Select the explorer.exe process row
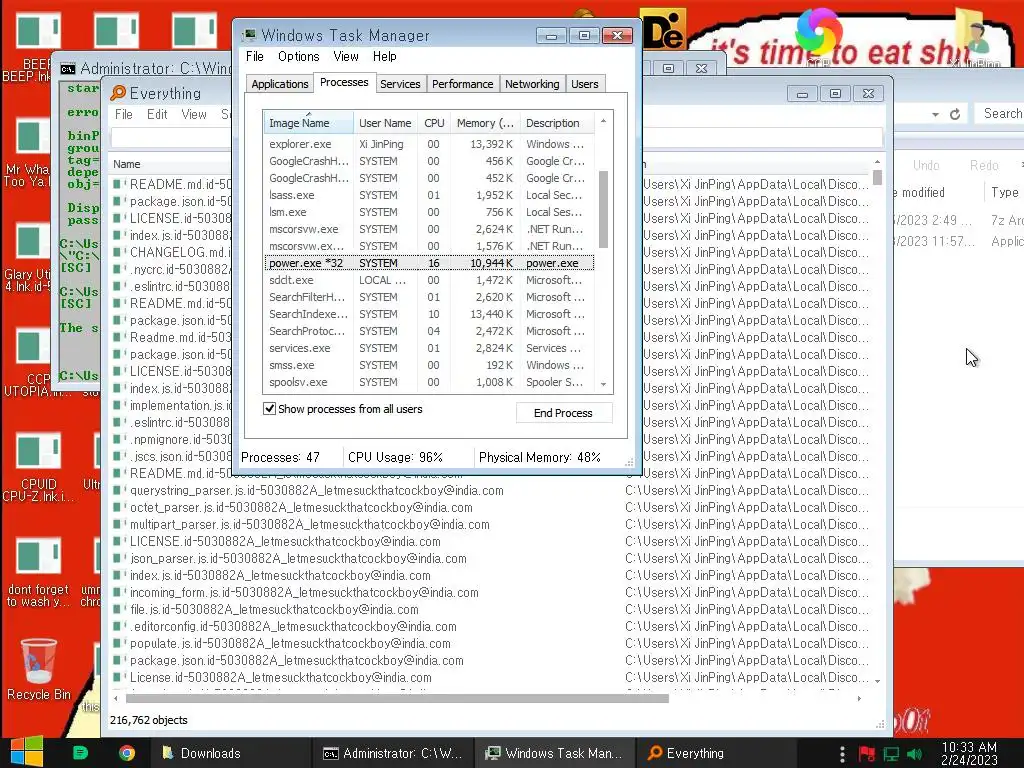 pyautogui.click(x=429, y=144)
